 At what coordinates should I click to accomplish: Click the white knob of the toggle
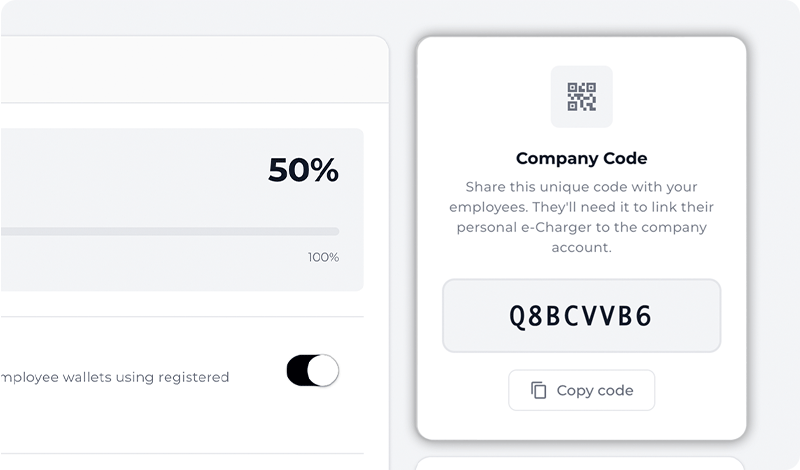click(323, 371)
